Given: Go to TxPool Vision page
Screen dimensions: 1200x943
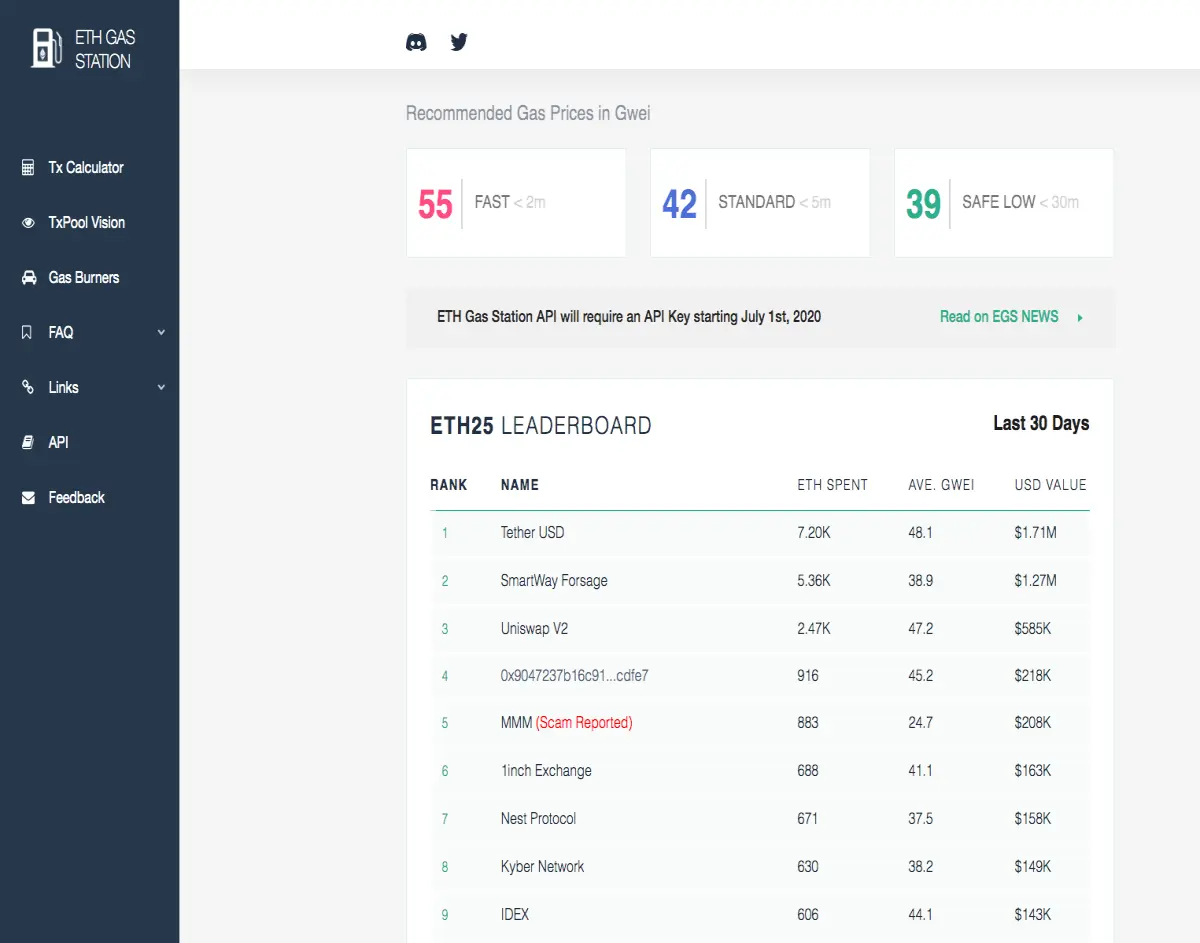Looking at the screenshot, I should click(89, 222).
